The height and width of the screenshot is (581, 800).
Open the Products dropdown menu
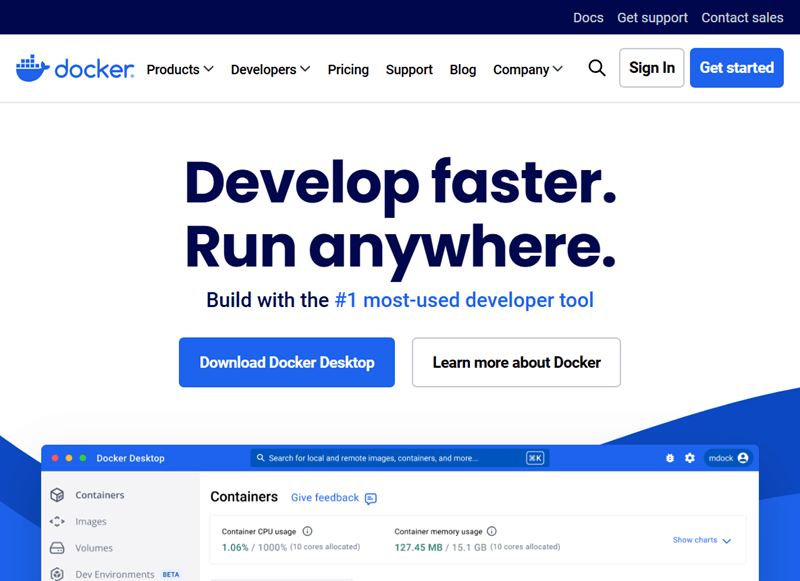click(x=179, y=69)
